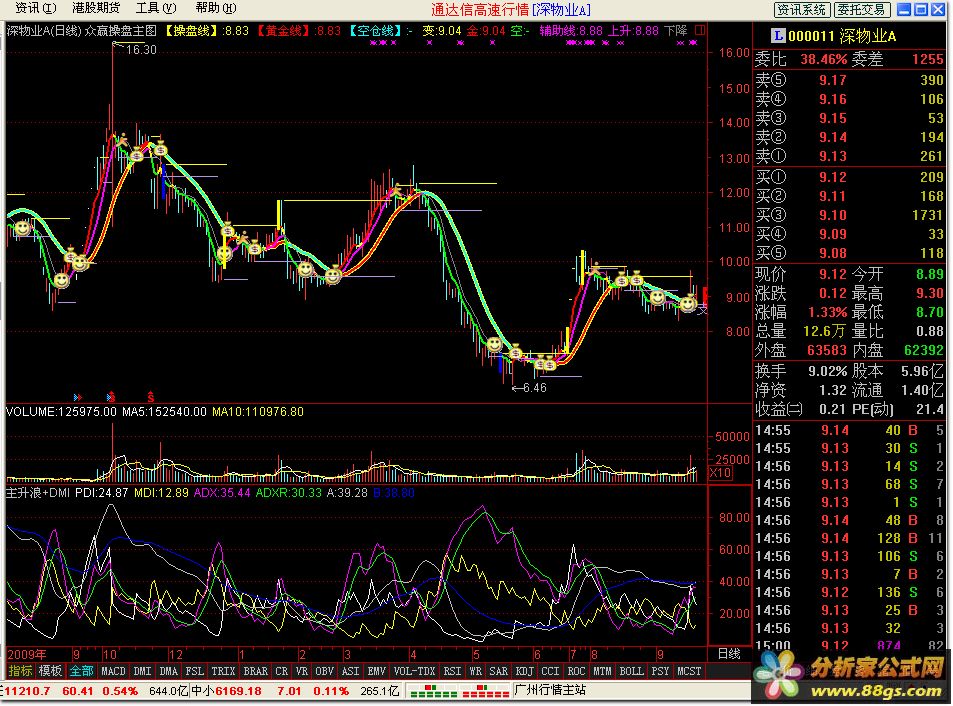
Task: Click the 中小 index value 6169.18
Action: (238, 691)
